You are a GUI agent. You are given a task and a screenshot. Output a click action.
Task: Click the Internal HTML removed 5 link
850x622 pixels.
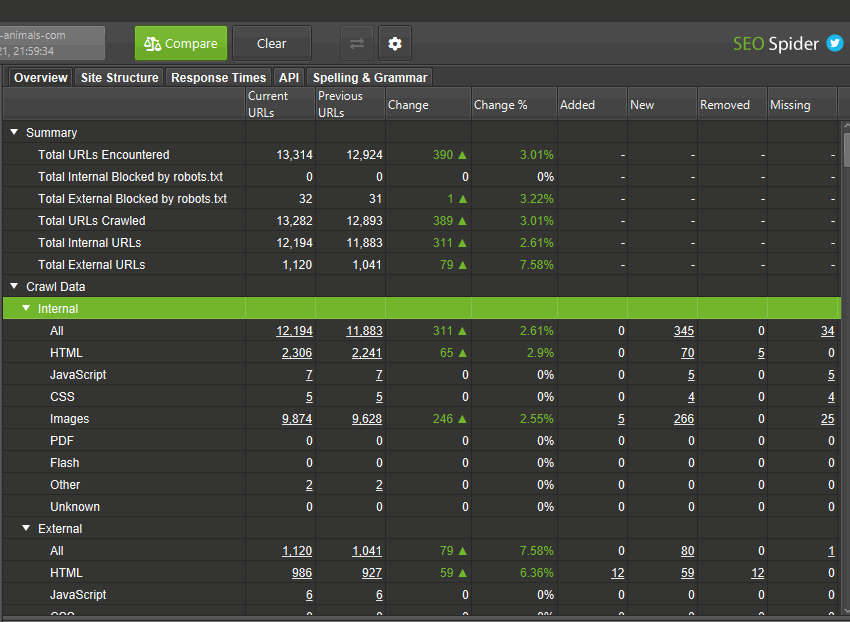pos(760,353)
